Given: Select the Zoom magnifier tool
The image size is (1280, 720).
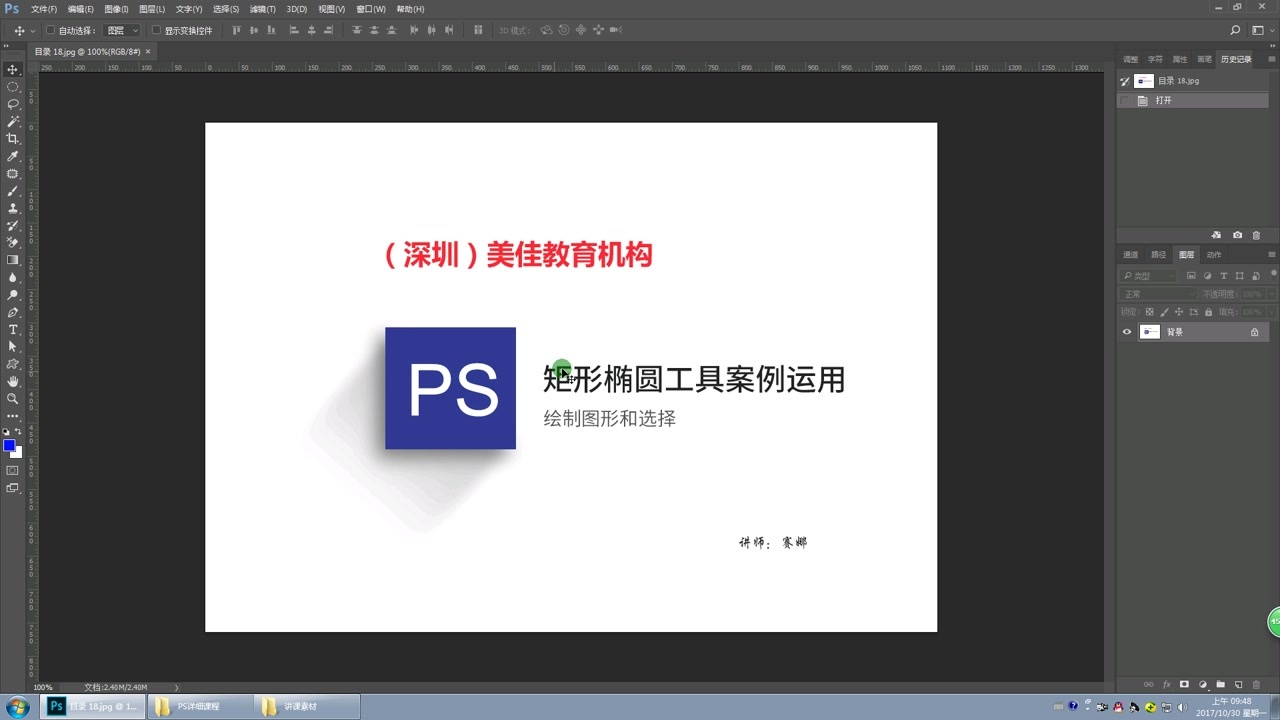Looking at the screenshot, I should 13,398.
